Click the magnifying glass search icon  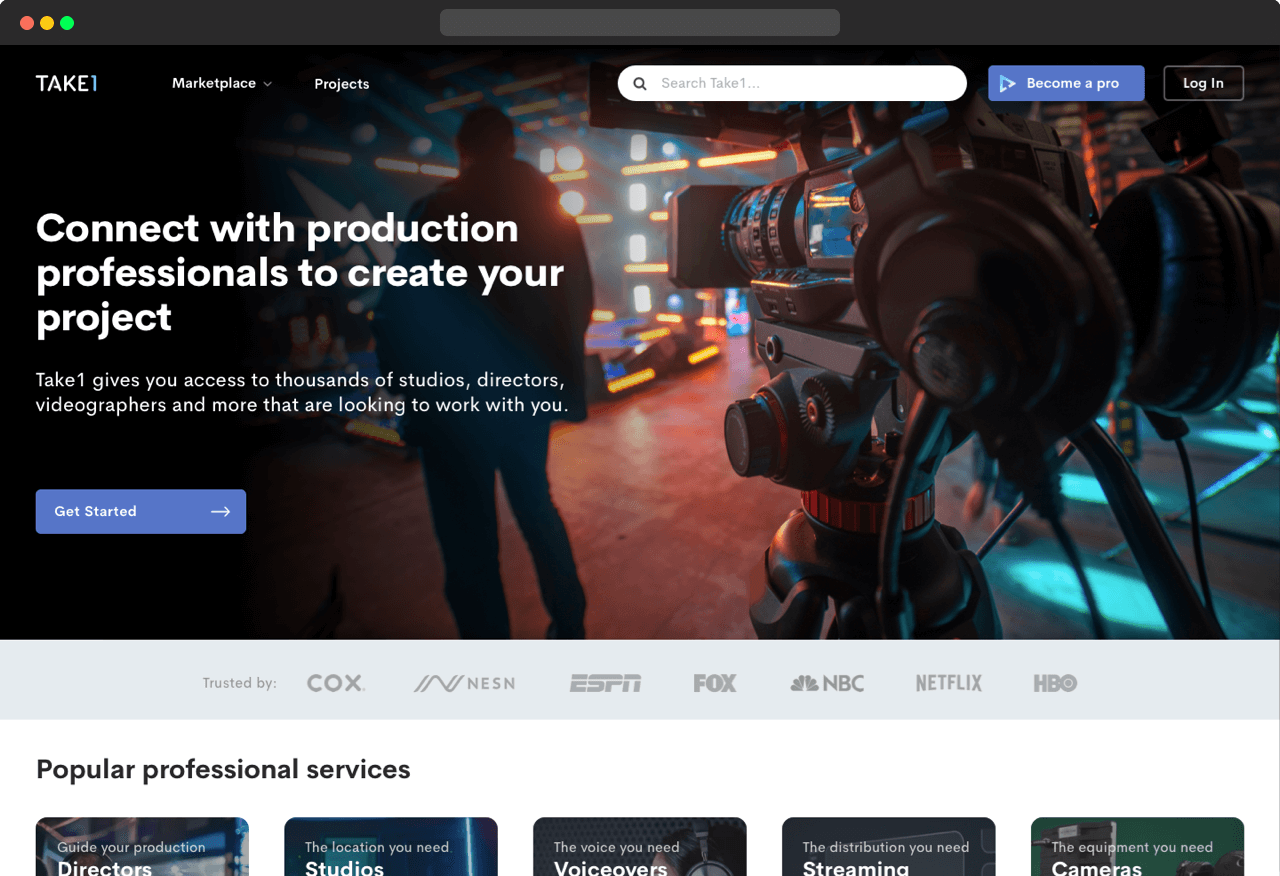[x=640, y=84]
